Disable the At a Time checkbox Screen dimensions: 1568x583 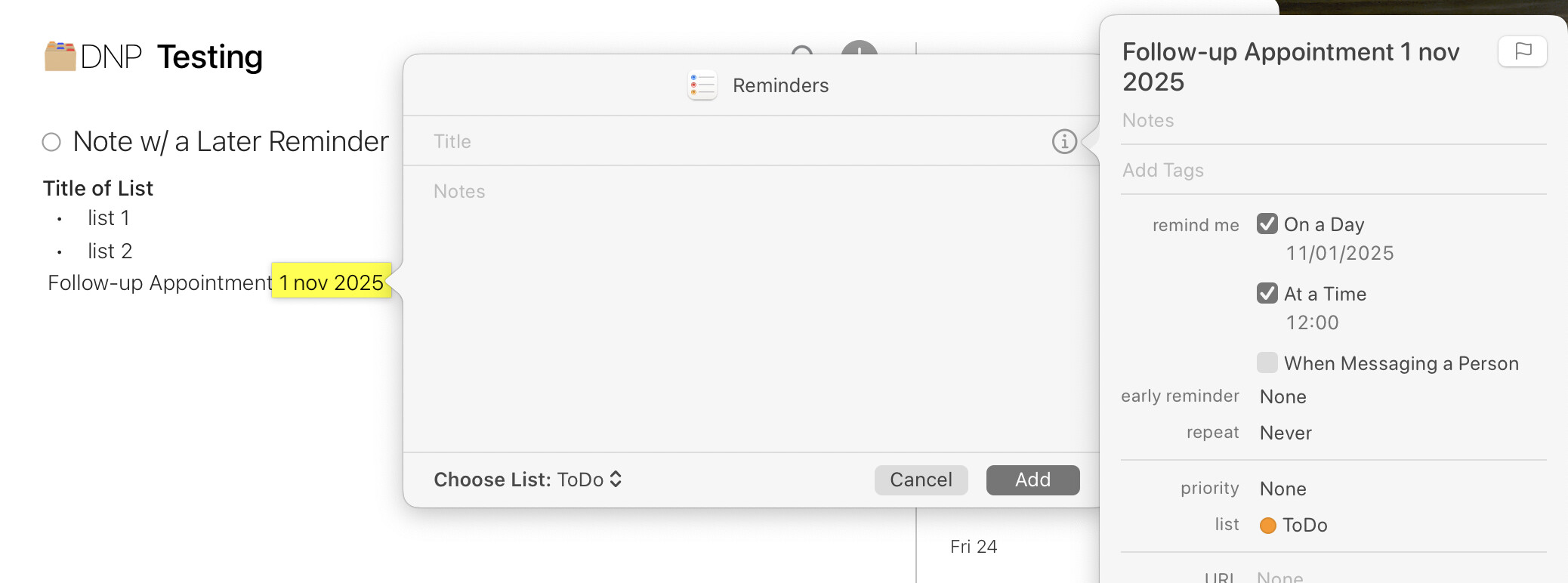tap(1267, 294)
